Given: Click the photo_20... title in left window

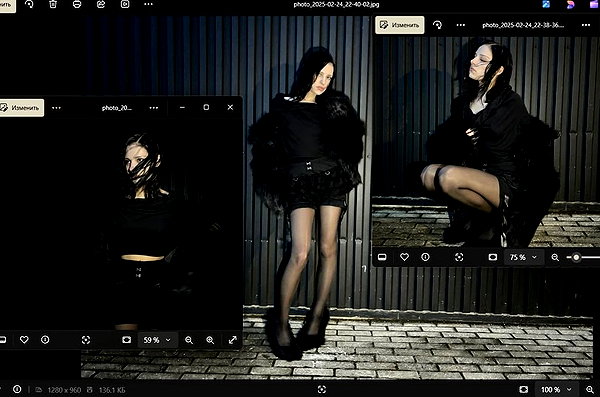Looking at the screenshot, I should pyautogui.click(x=117, y=108).
